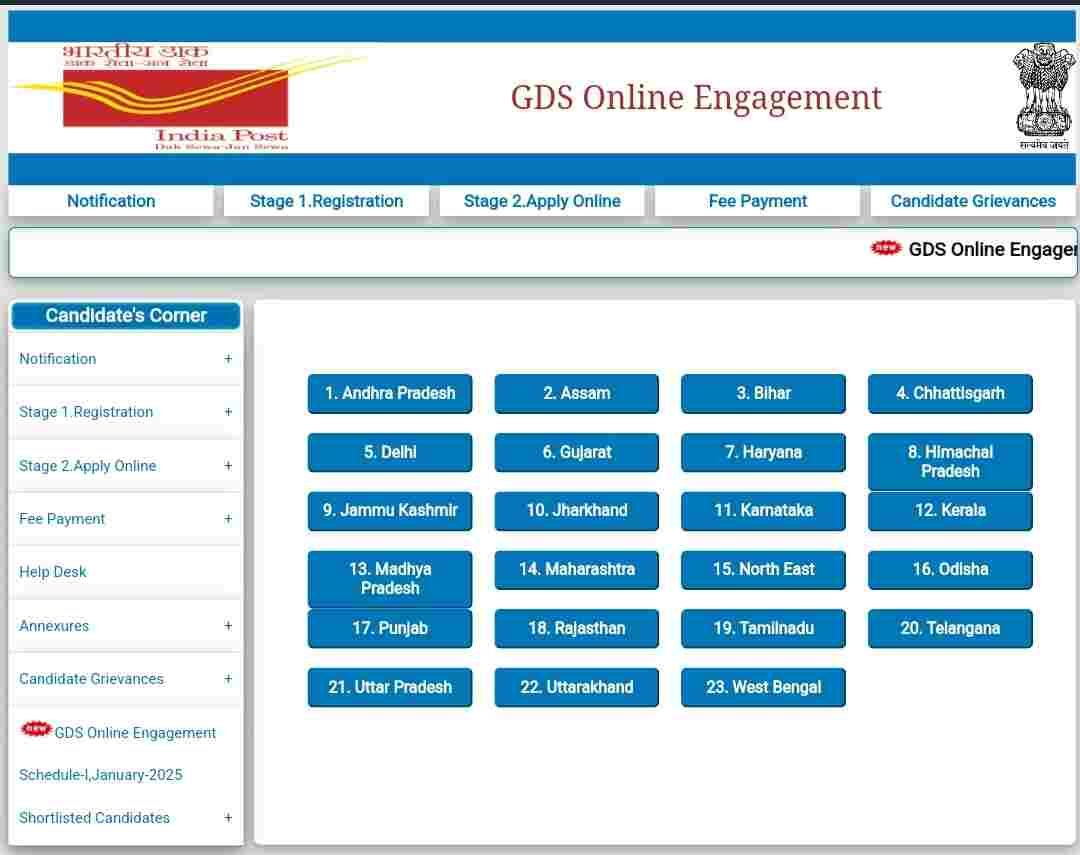Click Stage 2.Apply Online text in sidebar

[x=87, y=466]
